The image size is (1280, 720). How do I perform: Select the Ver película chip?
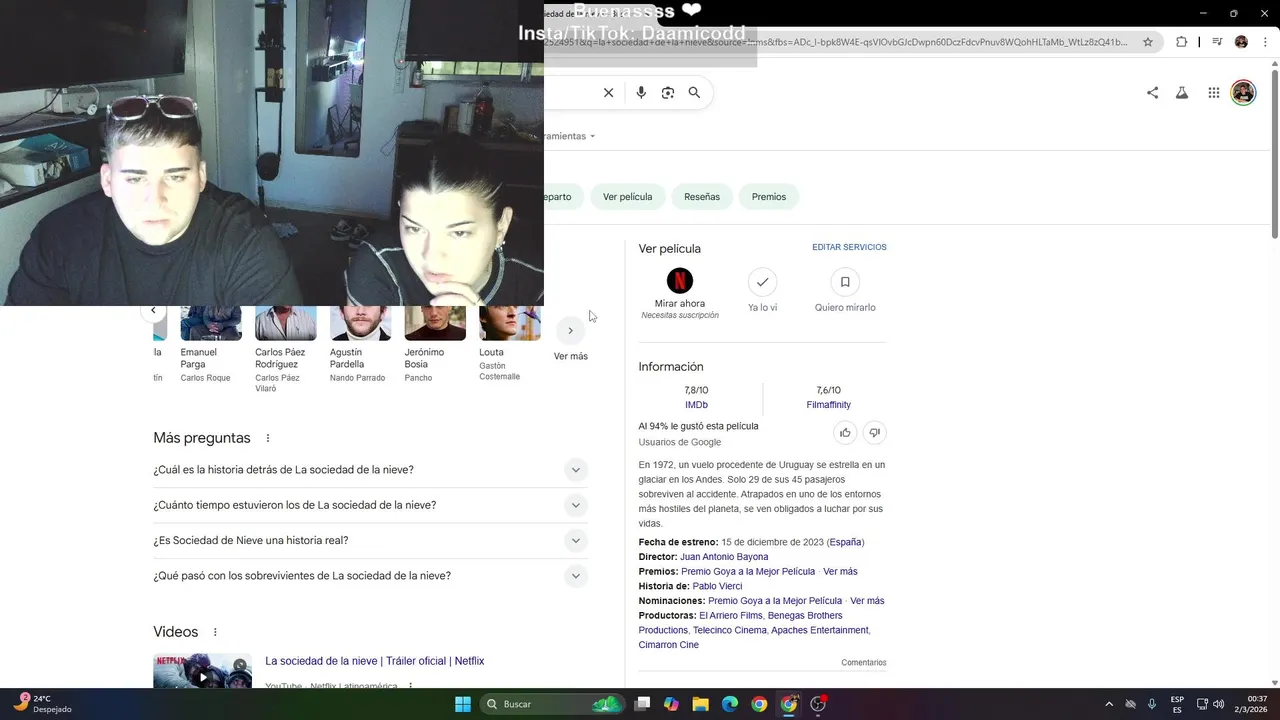point(627,197)
